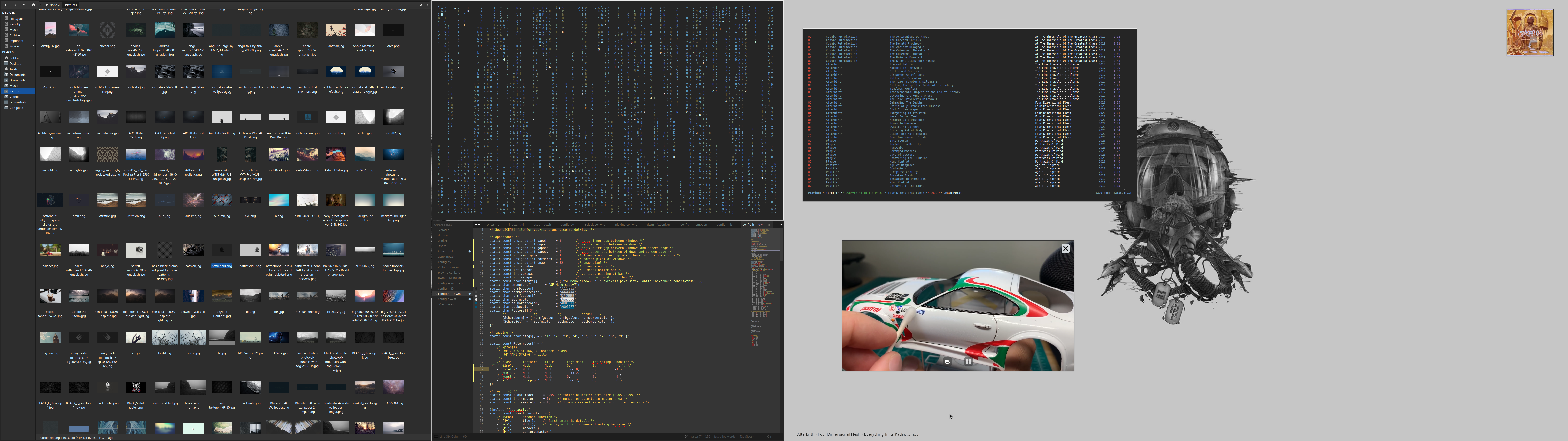
Task: Click the #005577 color swatch in gutter
Action: 476,303
